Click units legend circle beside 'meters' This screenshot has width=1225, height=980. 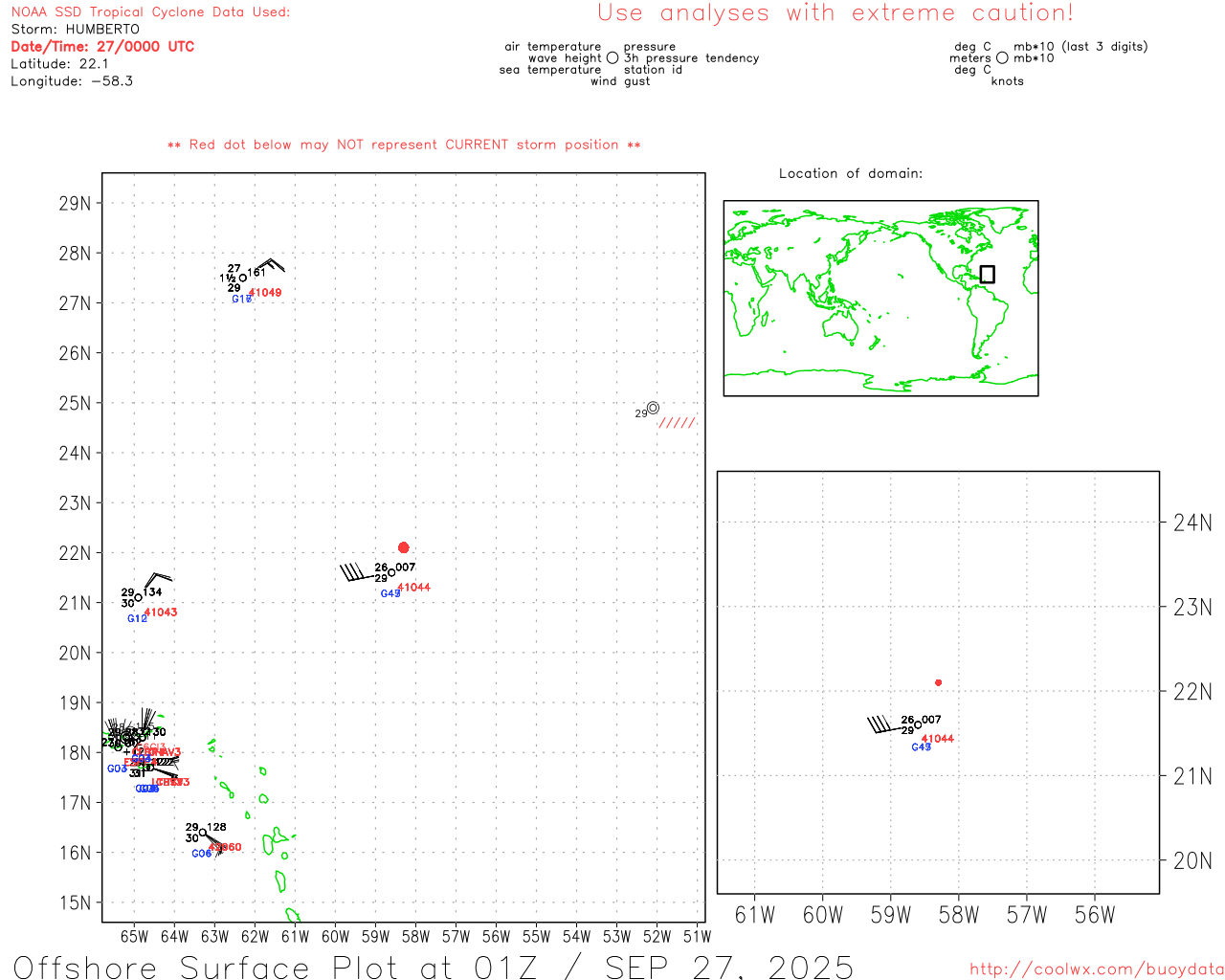click(1002, 58)
